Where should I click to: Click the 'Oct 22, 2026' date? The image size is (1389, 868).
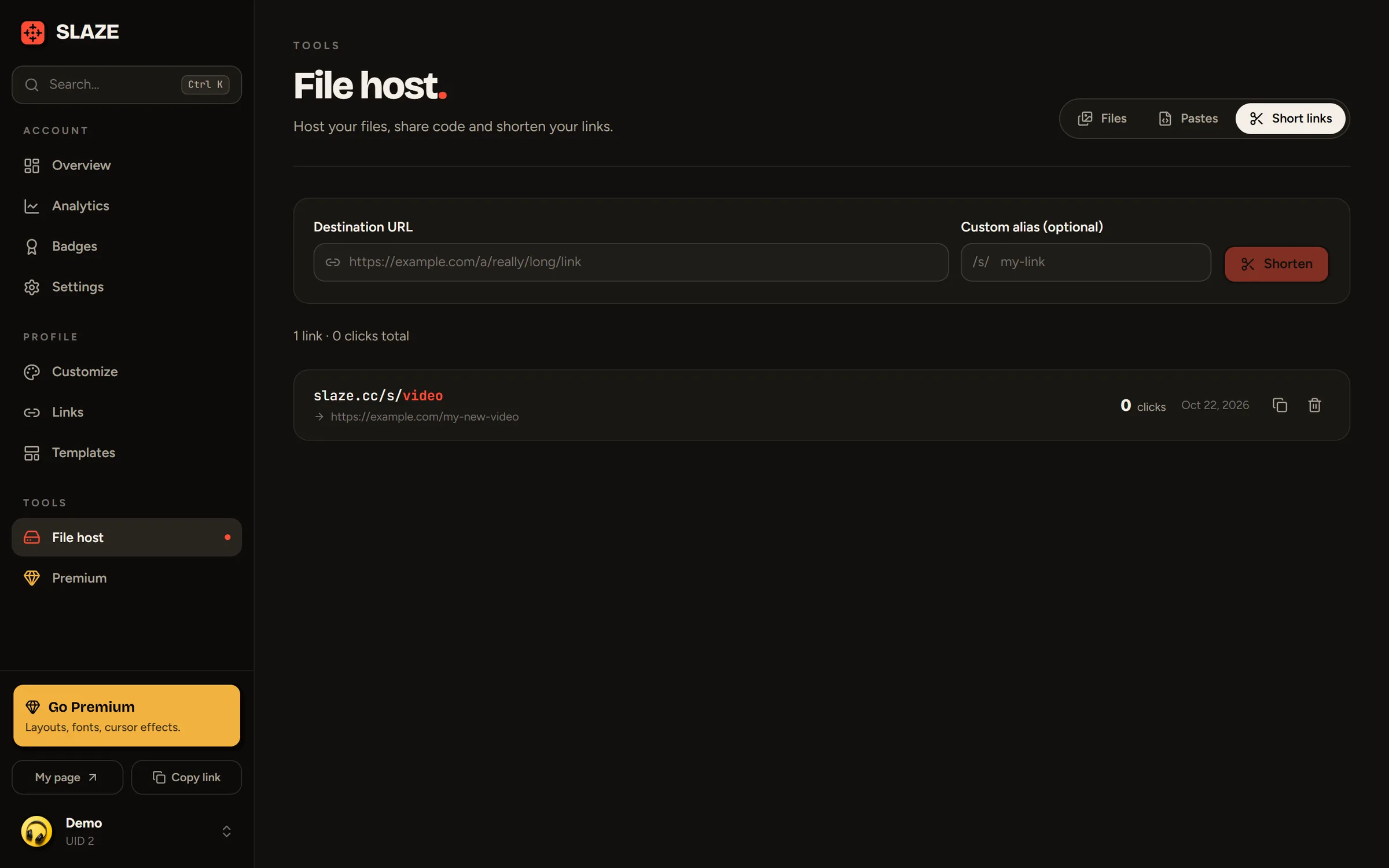click(1215, 405)
